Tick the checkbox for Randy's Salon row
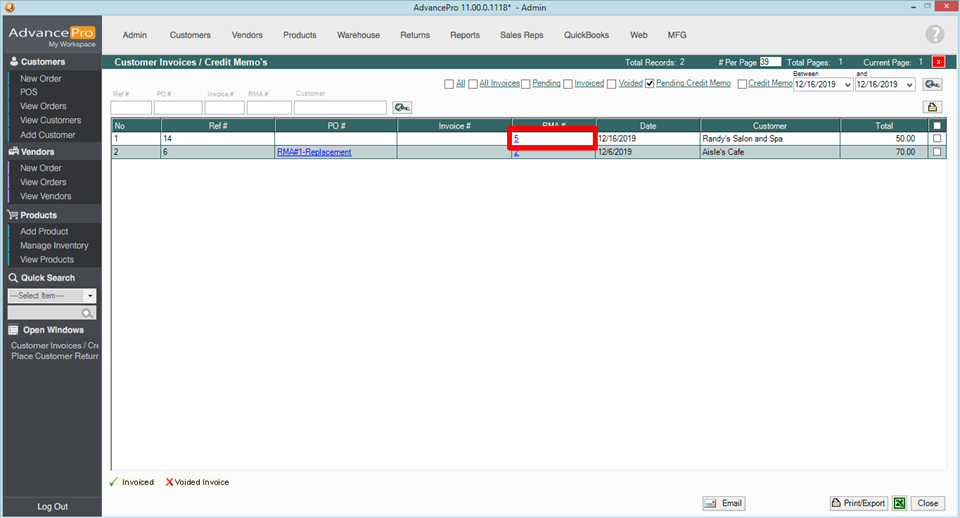This screenshot has height=518, width=960. (937, 139)
